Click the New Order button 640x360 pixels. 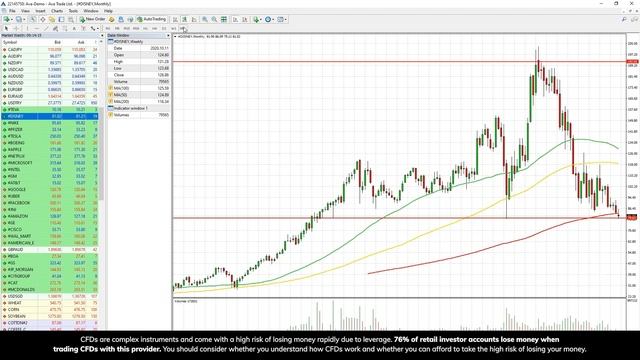pos(93,19)
